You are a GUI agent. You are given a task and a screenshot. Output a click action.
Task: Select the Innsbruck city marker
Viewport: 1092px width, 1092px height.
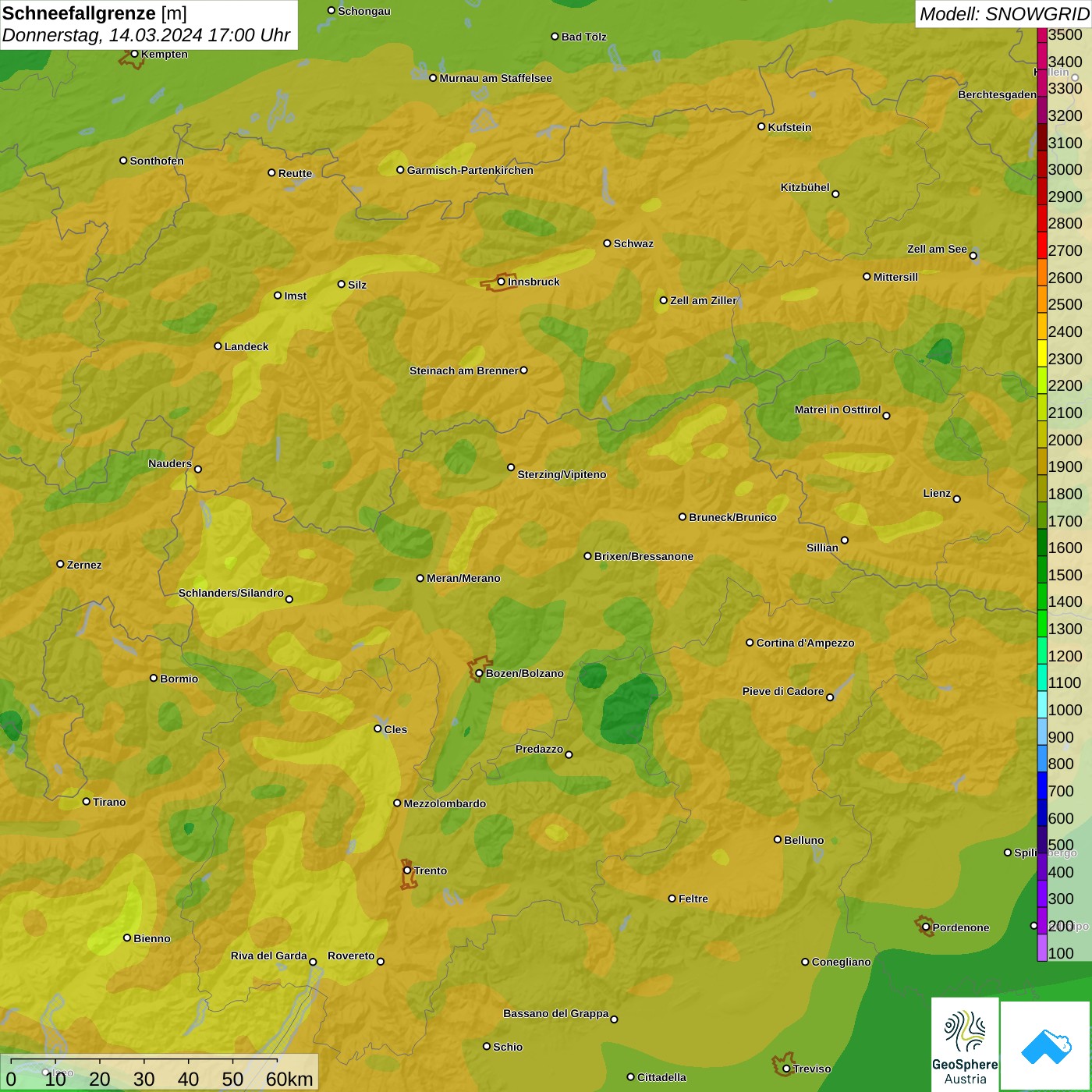[x=502, y=282]
